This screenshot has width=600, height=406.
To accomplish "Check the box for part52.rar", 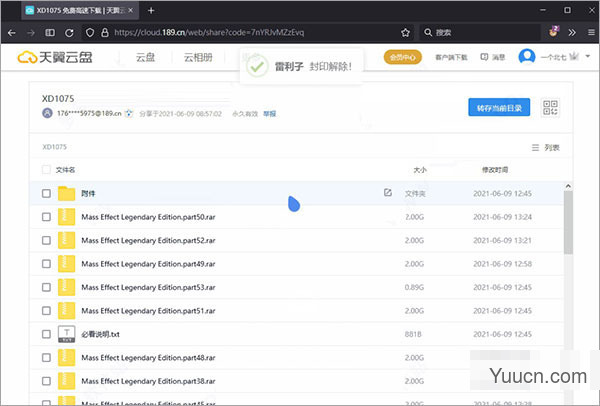I will [46, 240].
